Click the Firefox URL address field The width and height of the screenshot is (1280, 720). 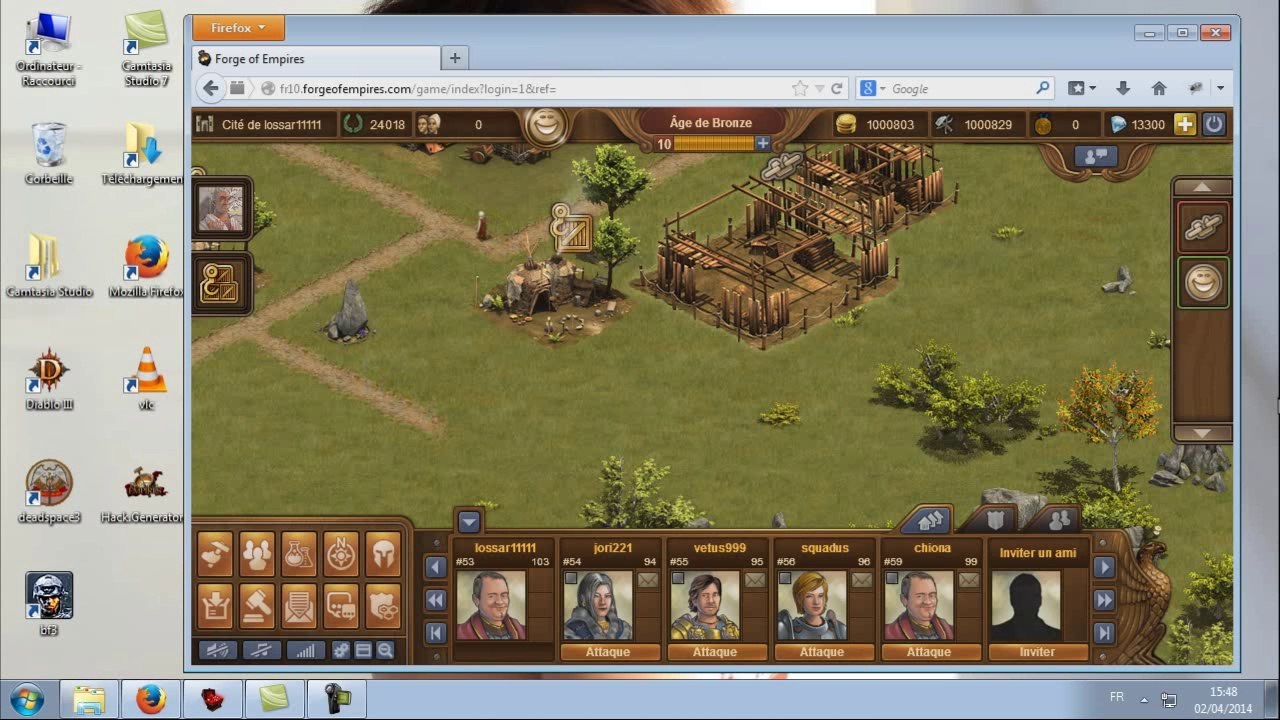pyautogui.click(x=530, y=89)
